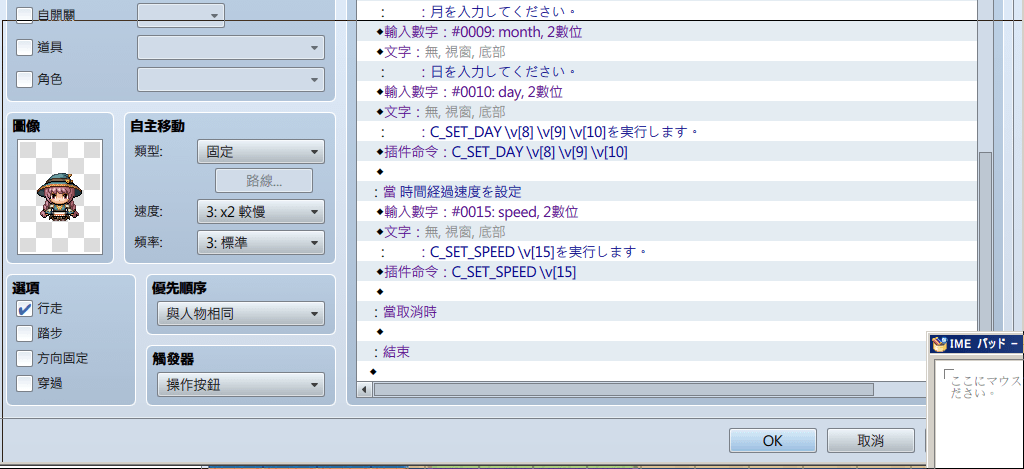
Task: Enable the 自開關 condition checkbox
Action: (24, 14)
